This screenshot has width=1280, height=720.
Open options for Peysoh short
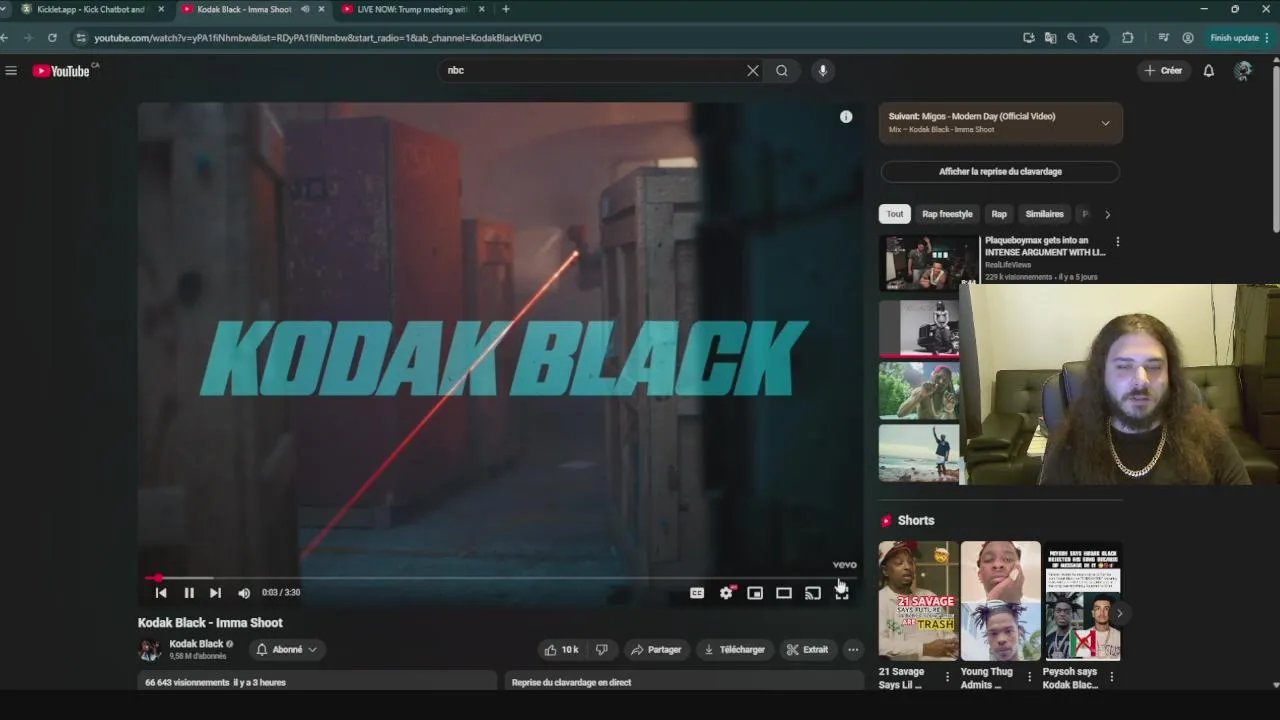[x=1111, y=677]
